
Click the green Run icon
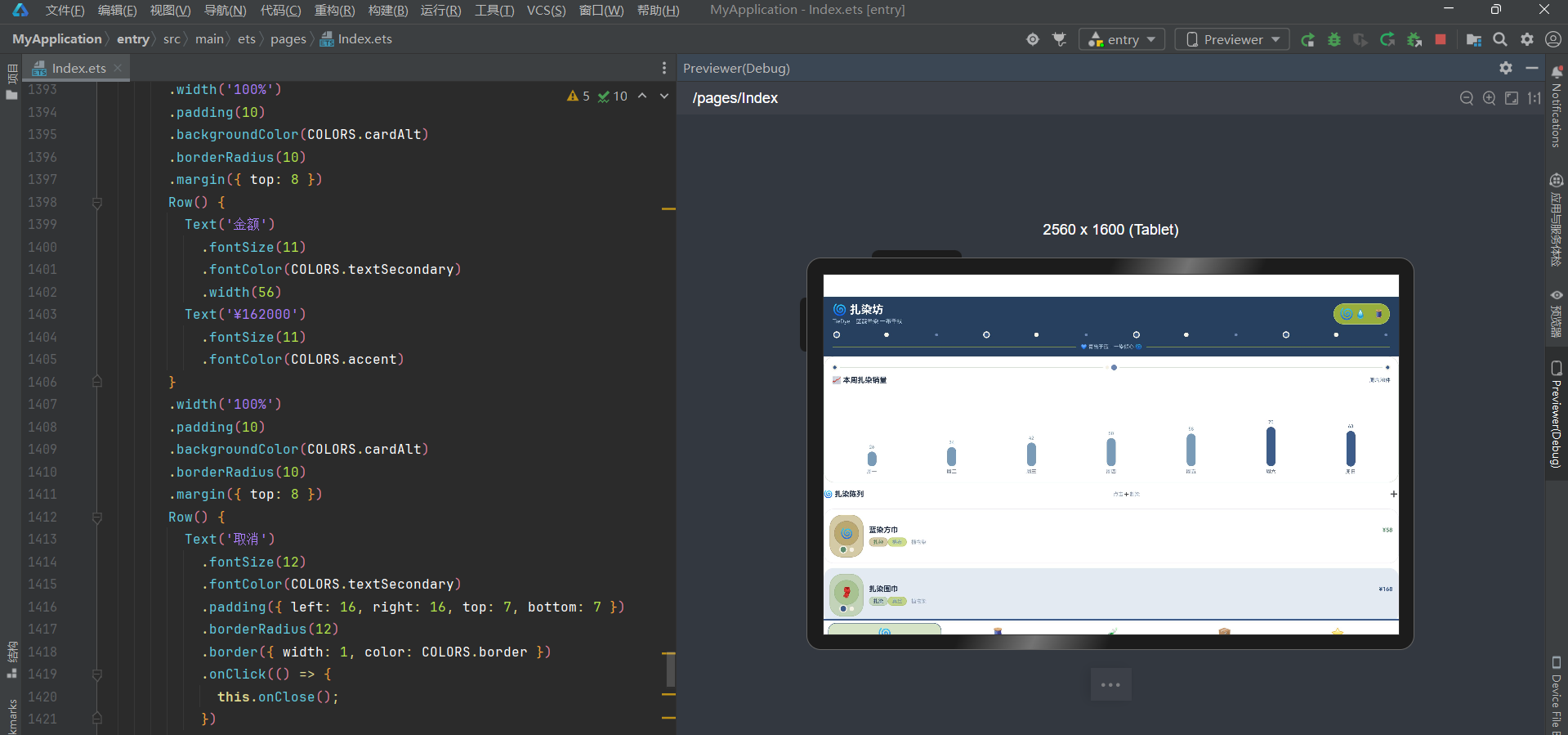pyautogui.click(x=1308, y=39)
